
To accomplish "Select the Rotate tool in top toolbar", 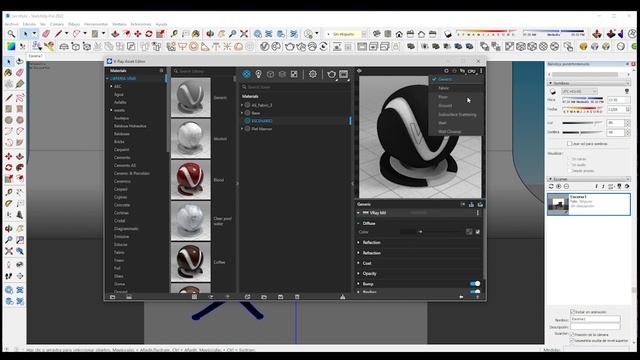I will coord(149,34).
